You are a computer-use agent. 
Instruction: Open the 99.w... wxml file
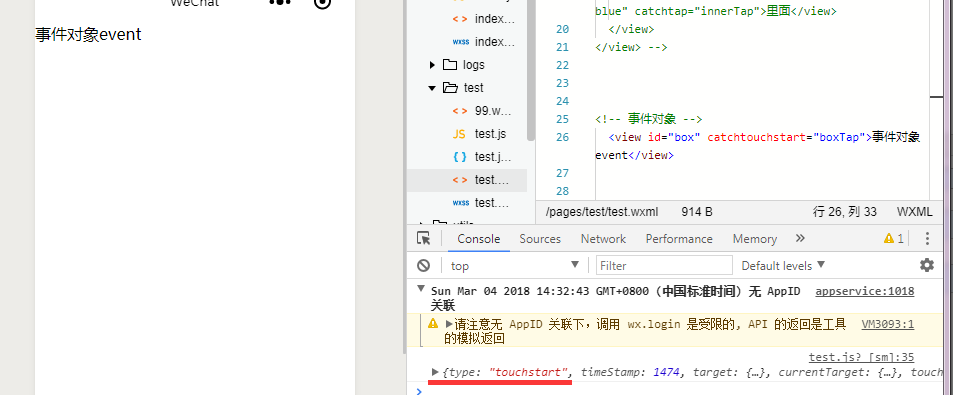pyautogui.click(x=493, y=111)
